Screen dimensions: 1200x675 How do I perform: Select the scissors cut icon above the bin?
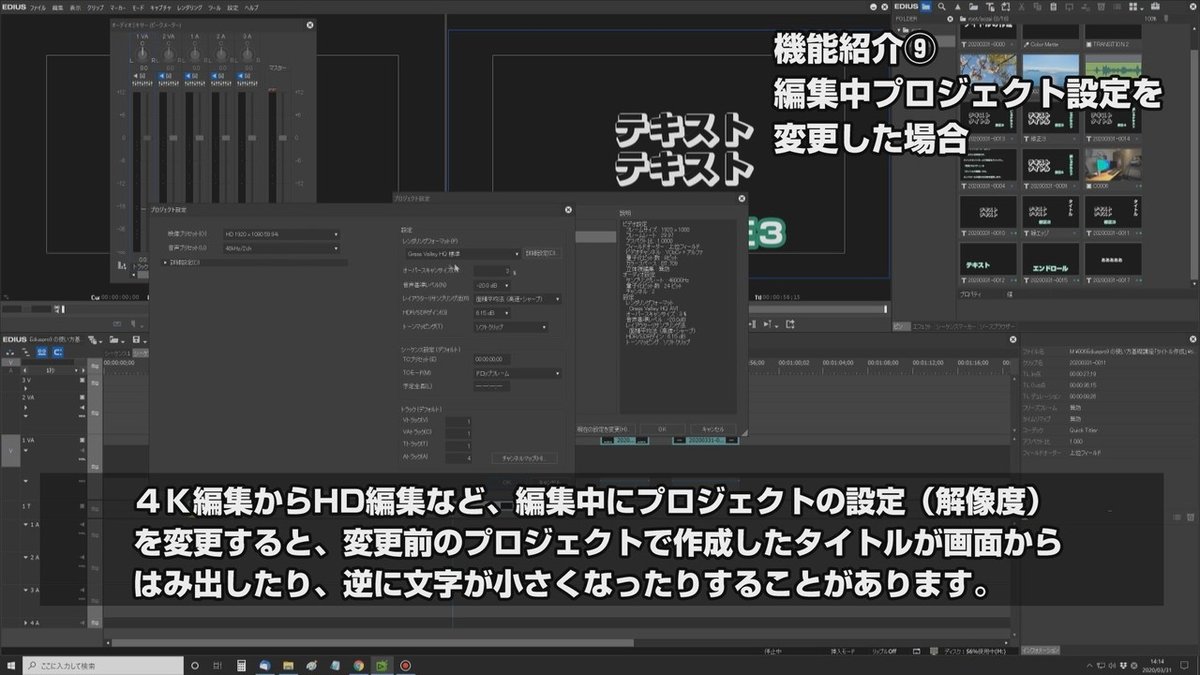pyautogui.click(x=1020, y=6)
